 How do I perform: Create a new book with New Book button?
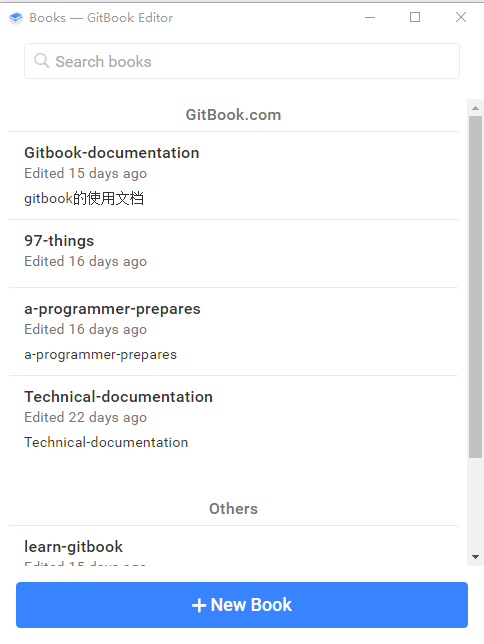point(242,605)
